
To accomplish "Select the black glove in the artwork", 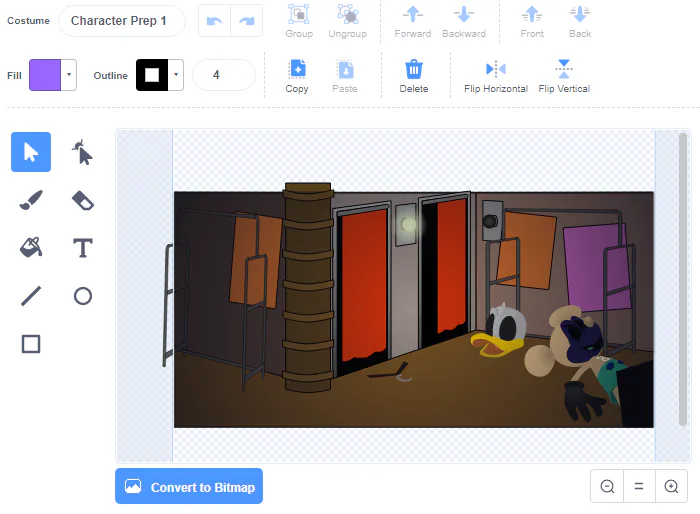I will 583,401.
